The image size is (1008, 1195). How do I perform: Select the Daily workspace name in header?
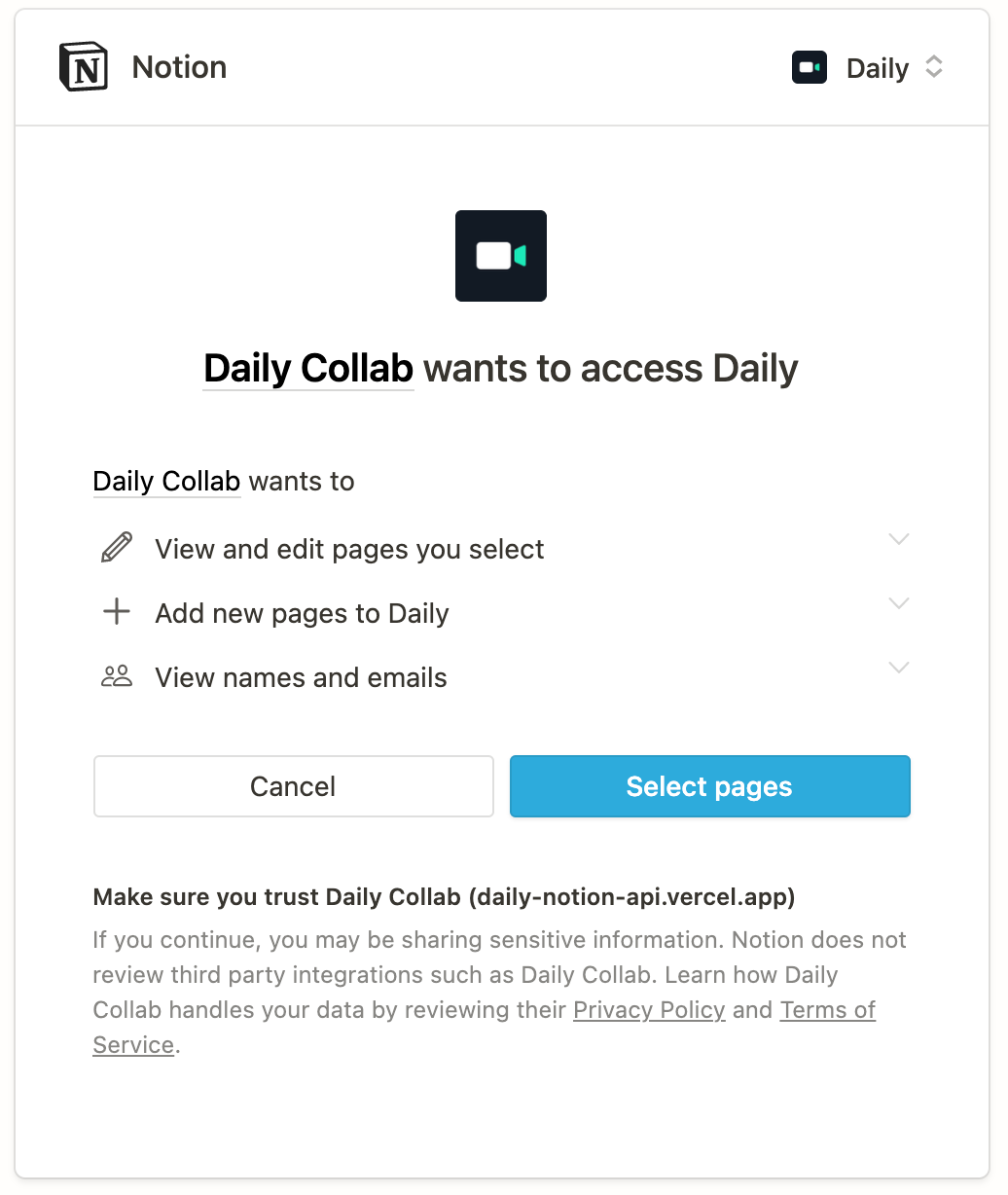click(x=878, y=68)
